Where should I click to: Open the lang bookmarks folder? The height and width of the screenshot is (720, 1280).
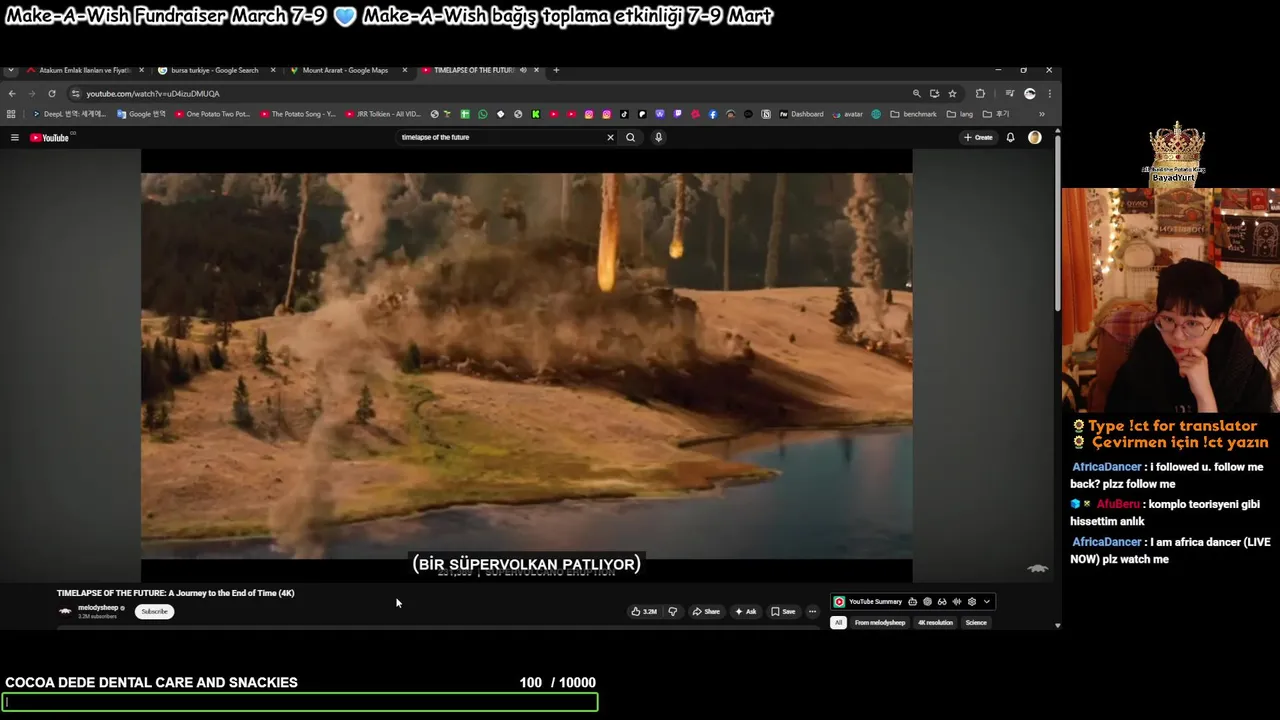(959, 114)
